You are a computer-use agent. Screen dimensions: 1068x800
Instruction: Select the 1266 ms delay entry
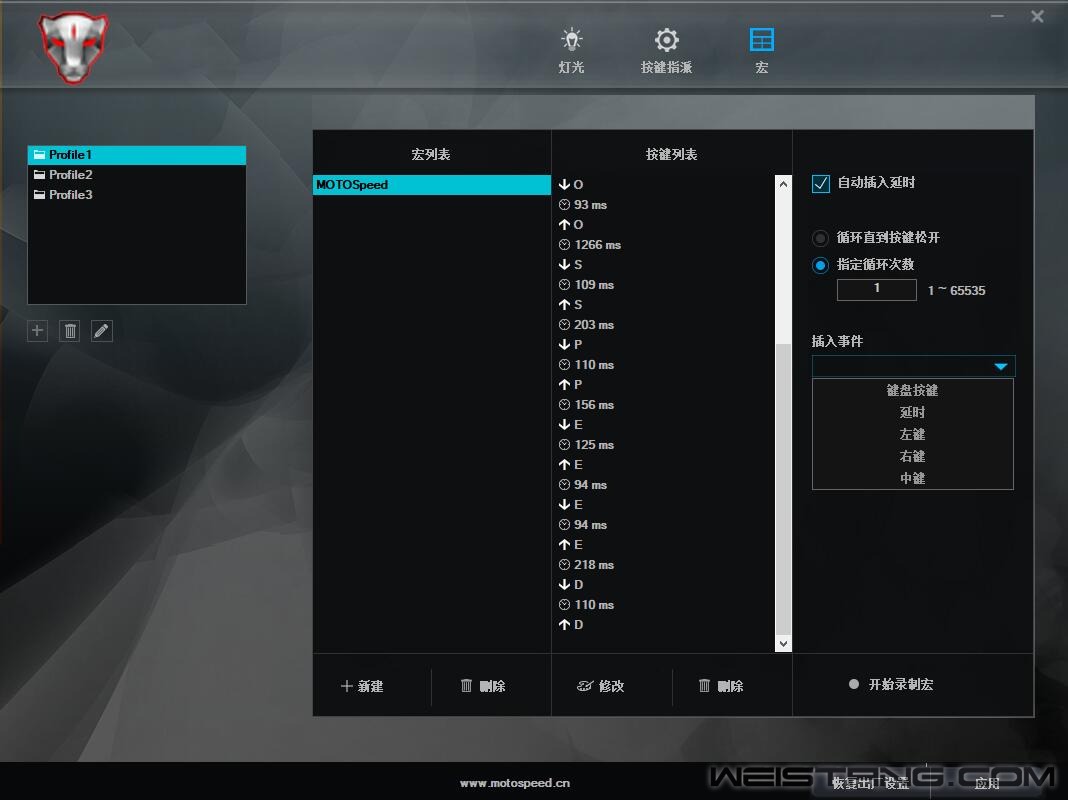tap(590, 244)
